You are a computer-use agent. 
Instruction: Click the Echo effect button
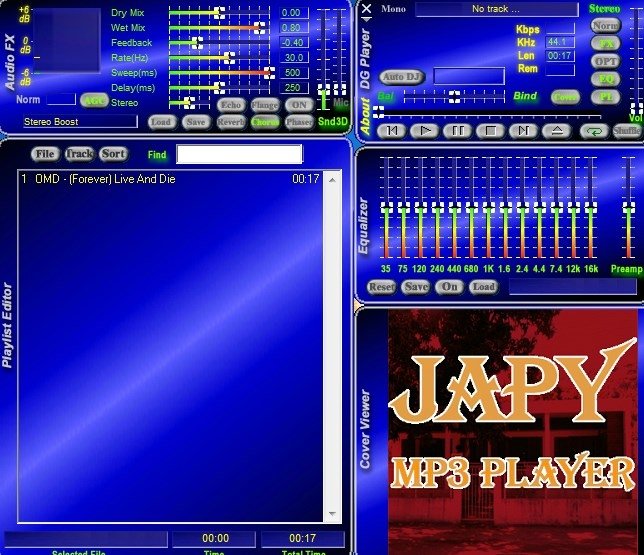click(231, 105)
